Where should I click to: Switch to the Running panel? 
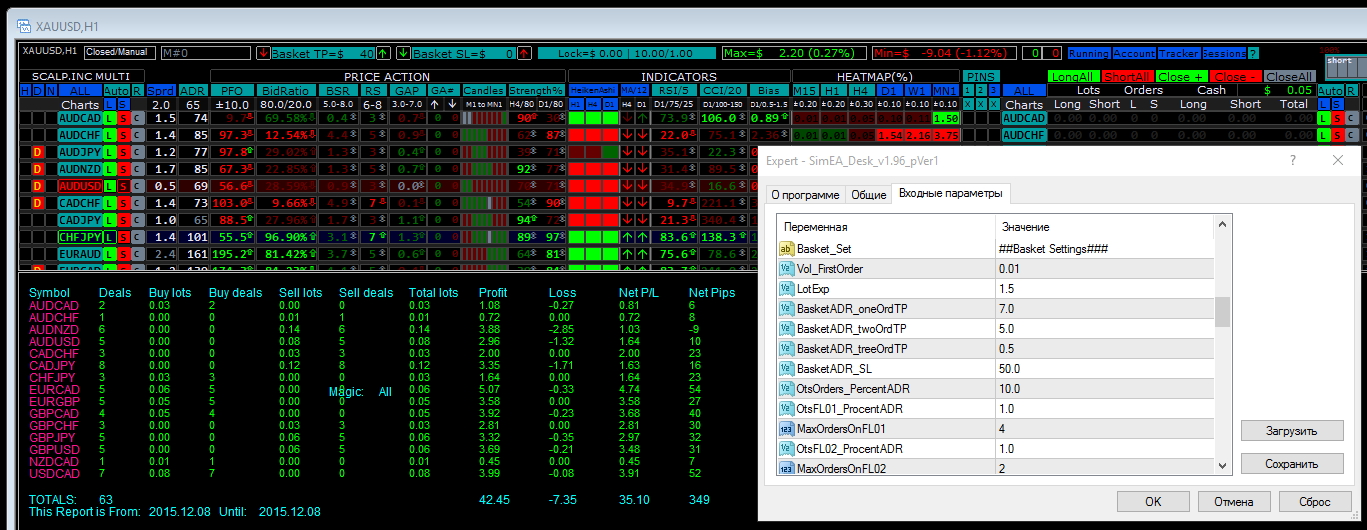(x=1088, y=53)
